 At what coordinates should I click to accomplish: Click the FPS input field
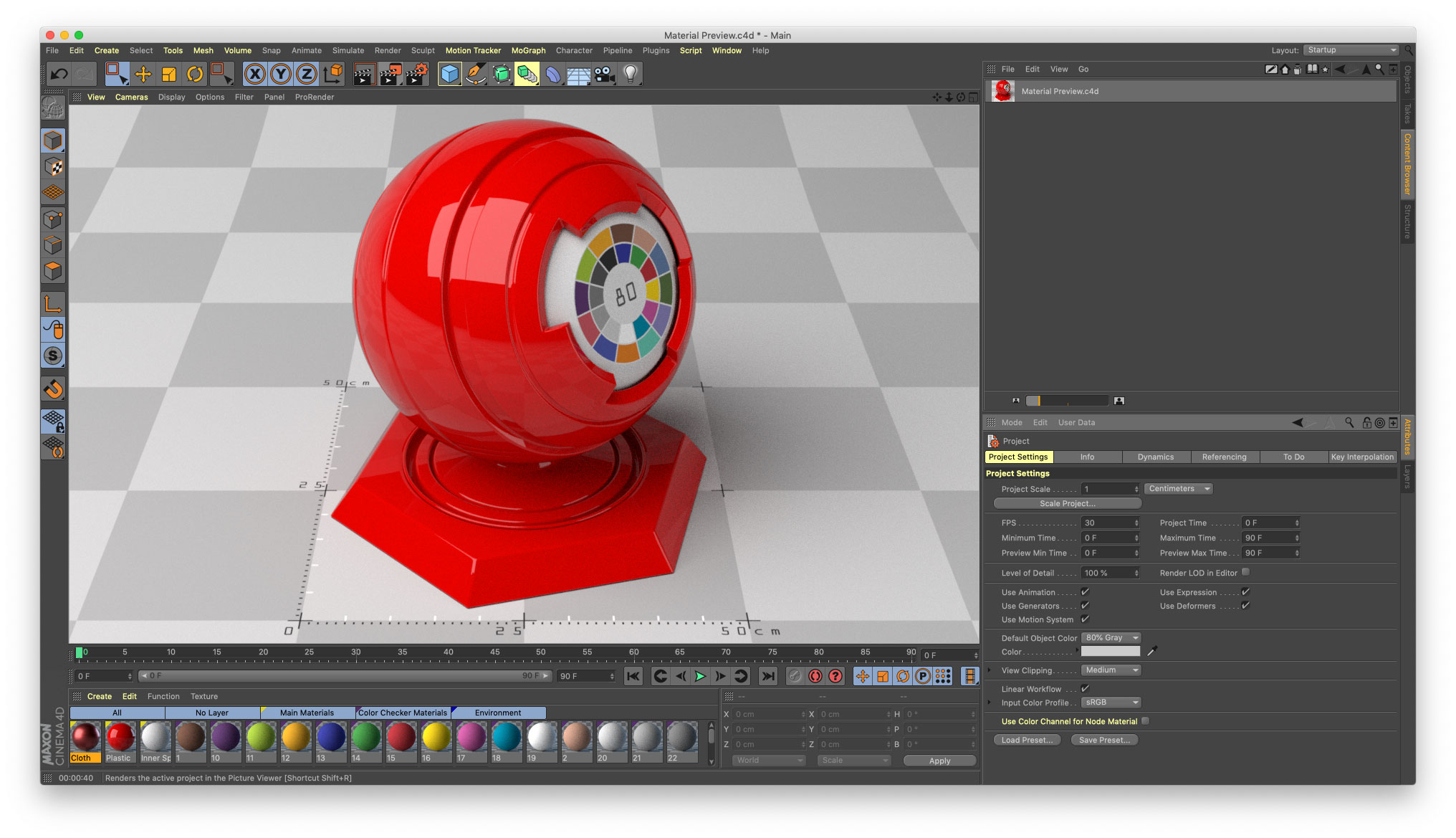coord(1110,523)
